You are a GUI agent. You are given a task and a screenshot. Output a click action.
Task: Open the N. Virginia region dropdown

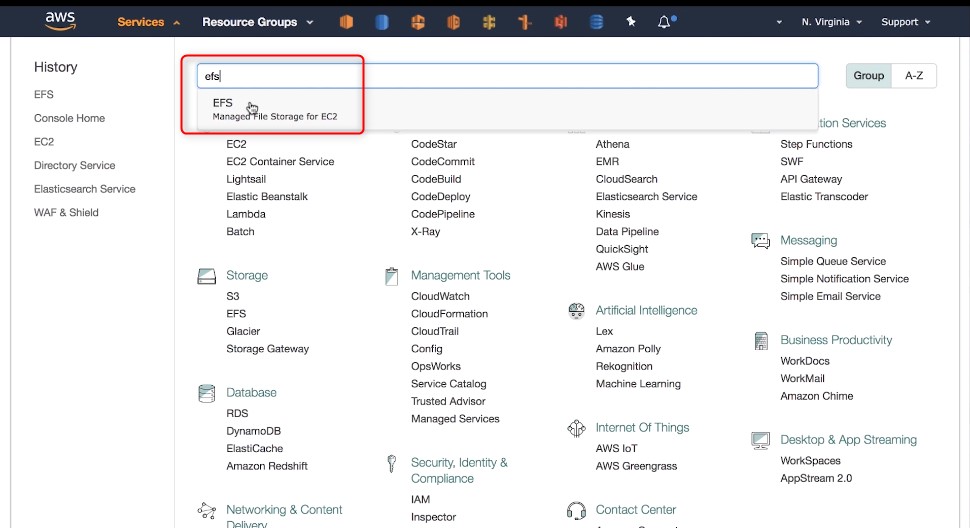(x=831, y=22)
